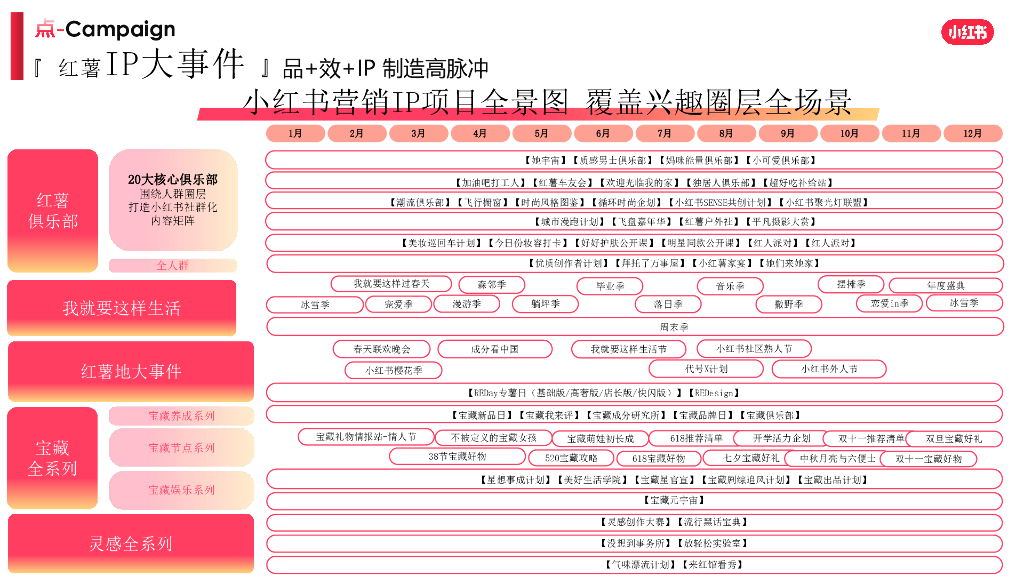Select the 9月 month pill
The image size is (1024, 576).
(x=788, y=133)
